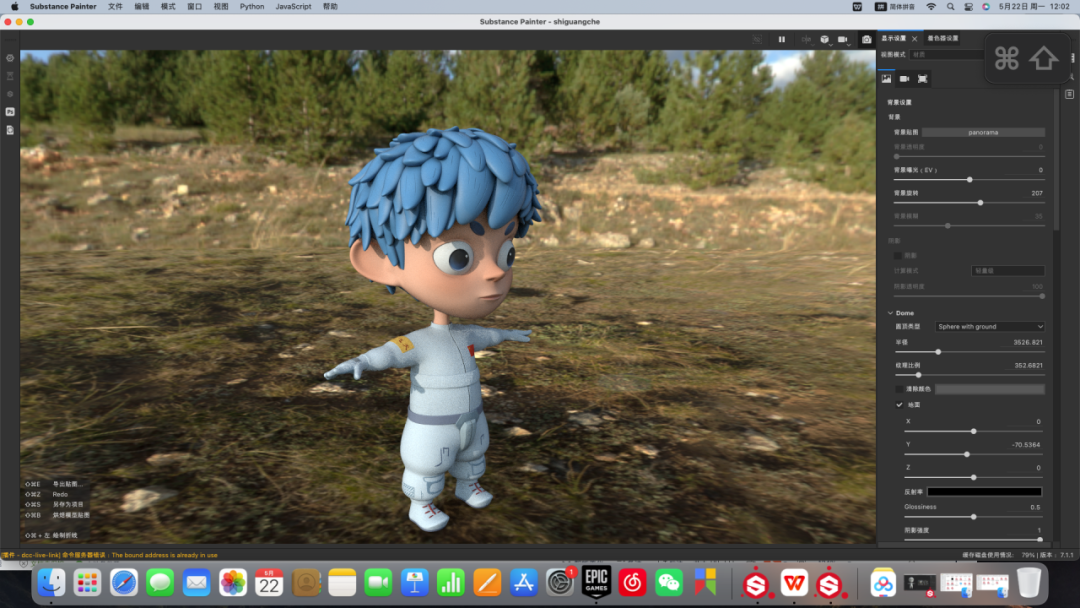The height and width of the screenshot is (608, 1080).
Task: Open Epic Games launcher from the Dock
Action: [x=596, y=581]
